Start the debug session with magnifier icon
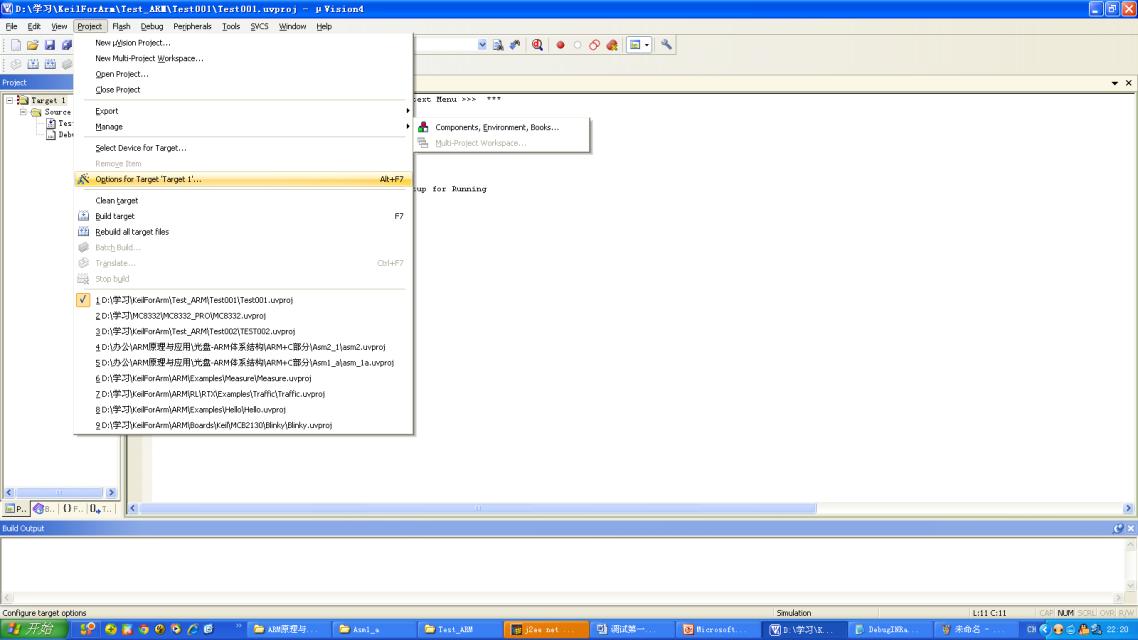The width and height of the screenshot is (1138, 640). click(x=537, y=45)
